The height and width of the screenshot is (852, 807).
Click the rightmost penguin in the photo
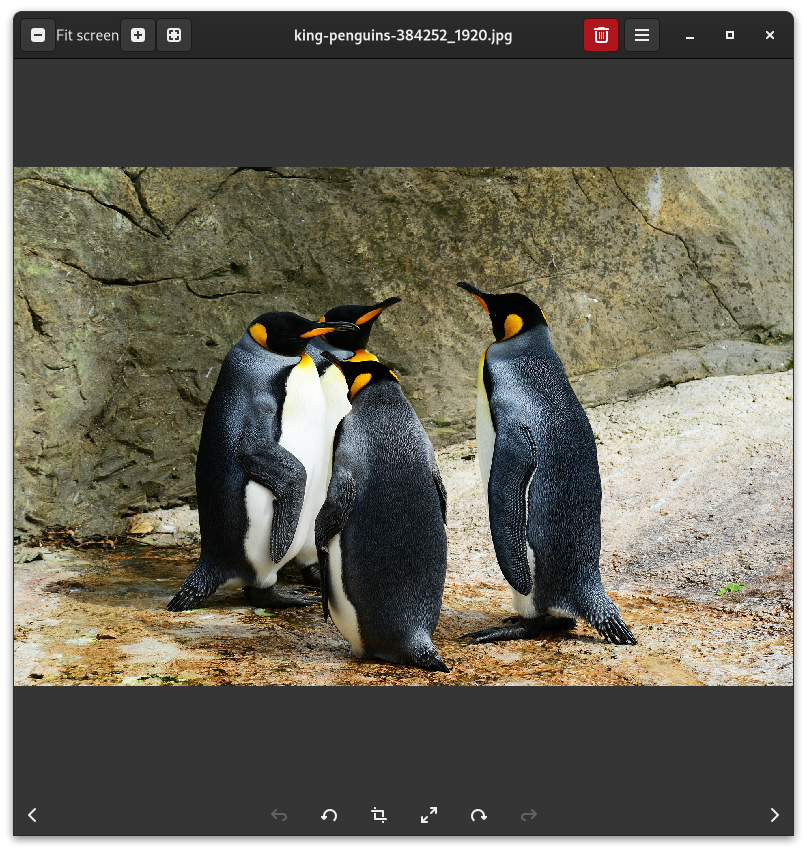[540, 470]
